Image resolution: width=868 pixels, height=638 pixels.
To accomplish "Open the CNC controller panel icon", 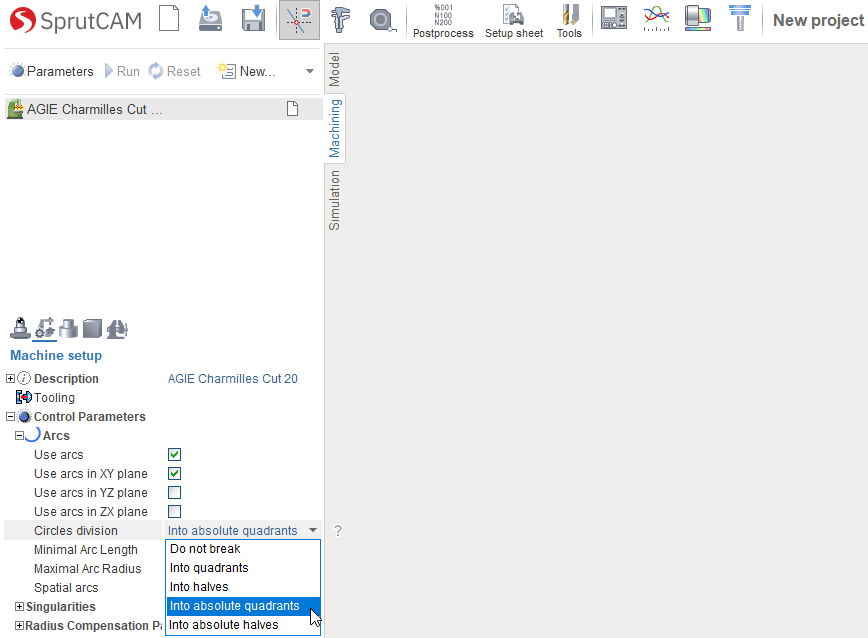I will [x=614, y=18].
